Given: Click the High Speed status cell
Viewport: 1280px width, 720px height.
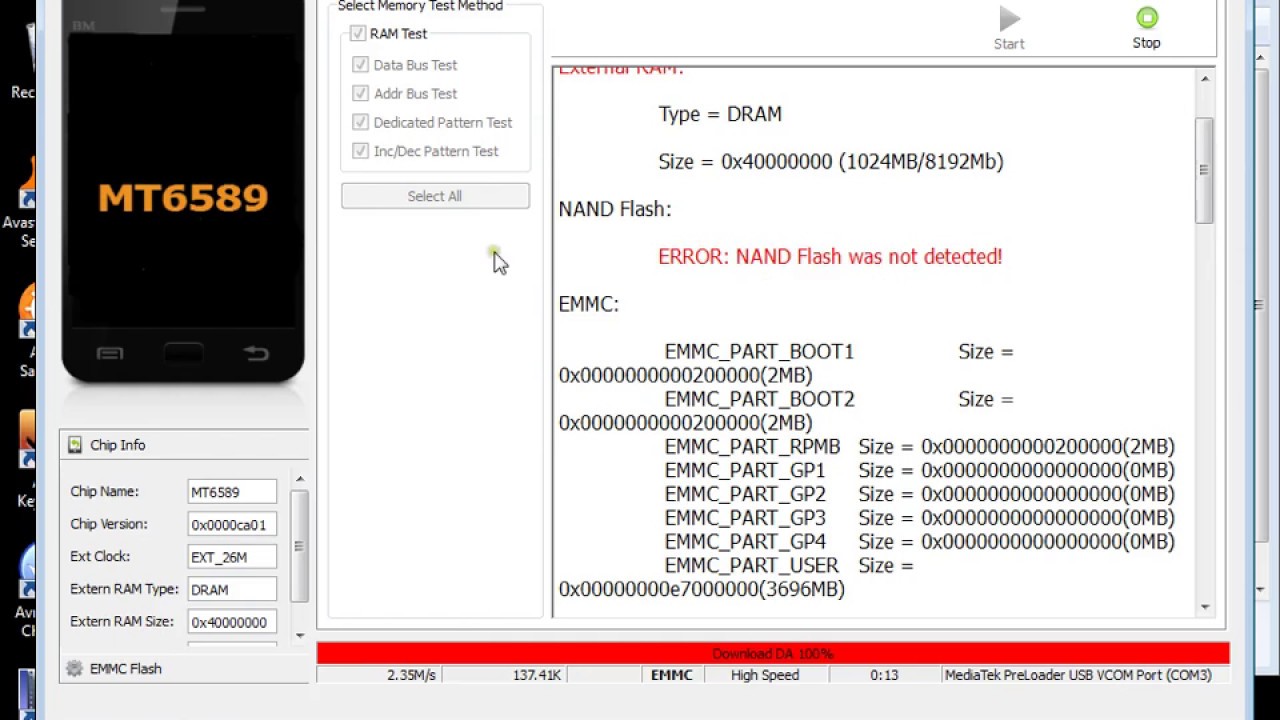Looking at the screenshot, I should click(x=765, y=675).
